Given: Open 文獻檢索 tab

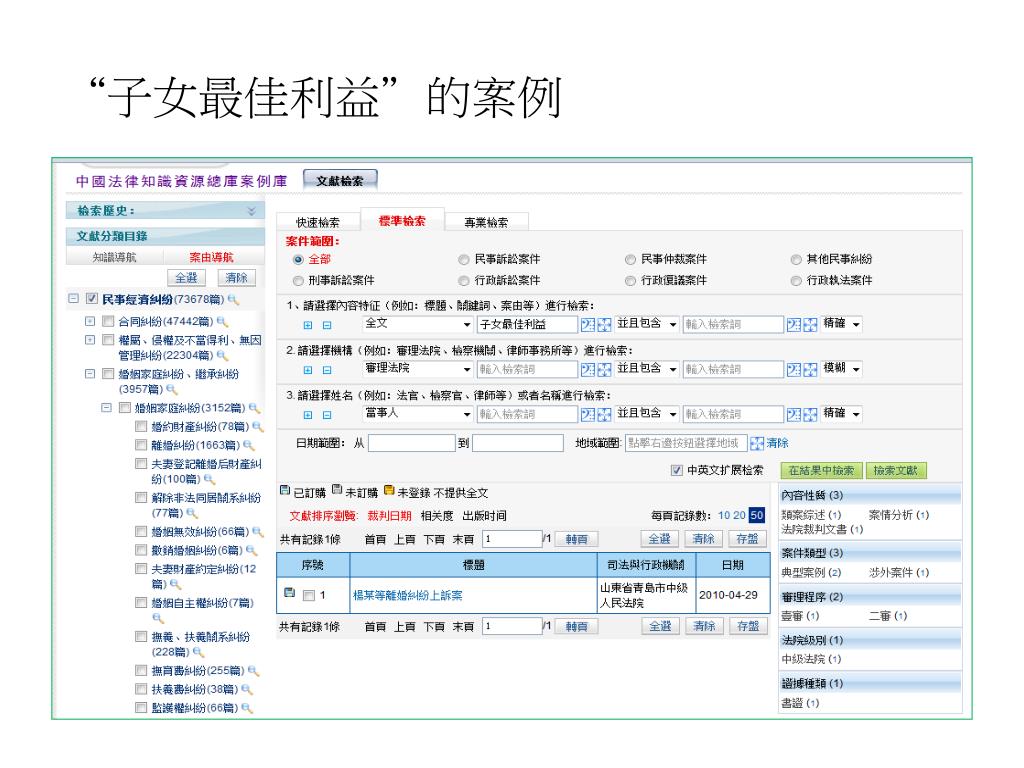Looking at the screenshot, I should pos(340,181).
